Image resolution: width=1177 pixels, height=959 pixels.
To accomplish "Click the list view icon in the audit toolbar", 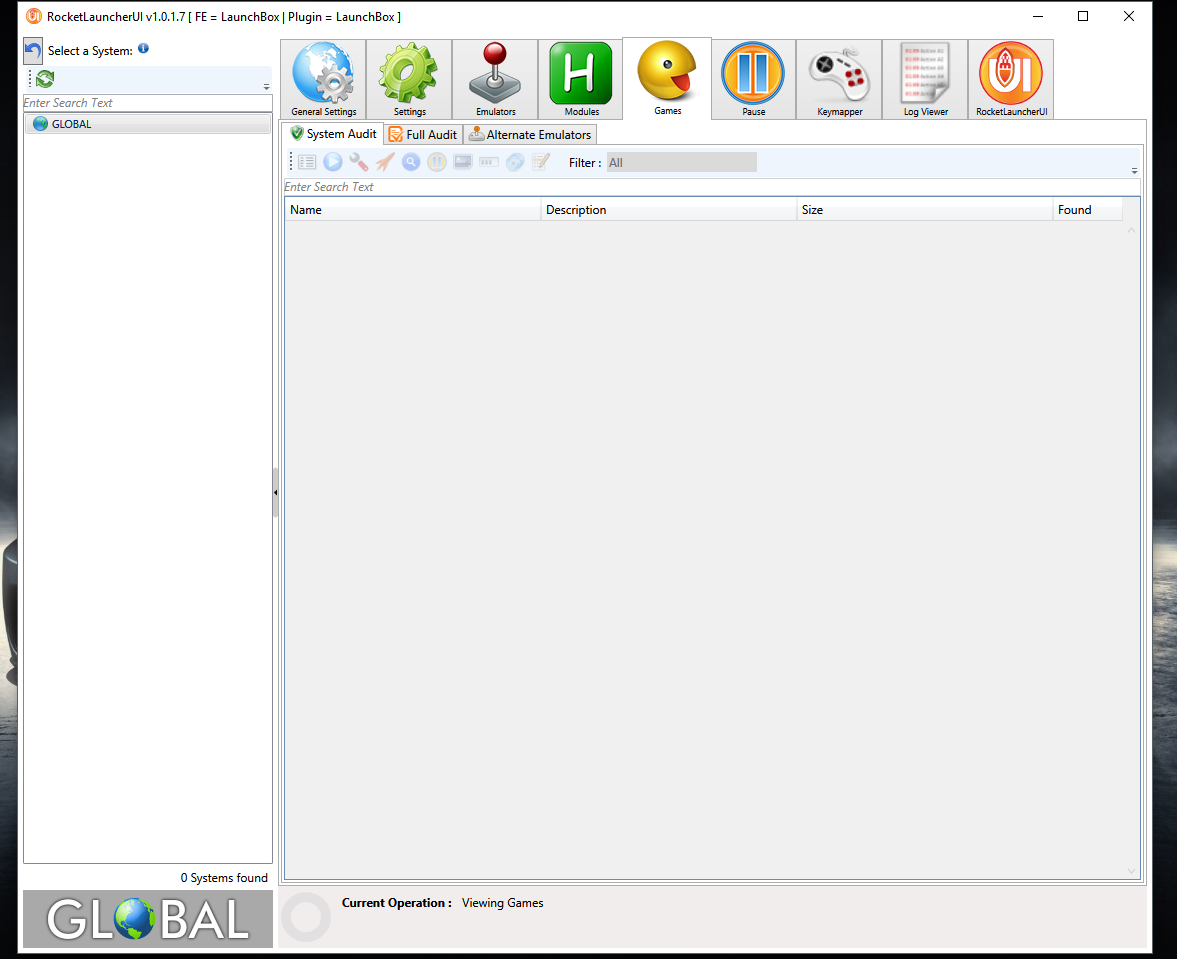I will [307, 162].
